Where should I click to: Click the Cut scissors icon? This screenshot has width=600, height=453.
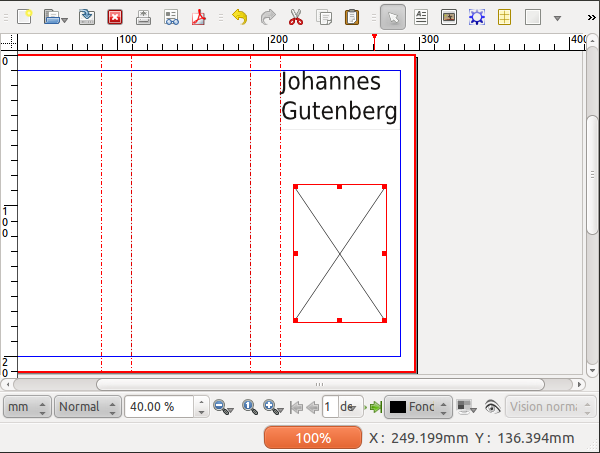(x=296, y=17)
